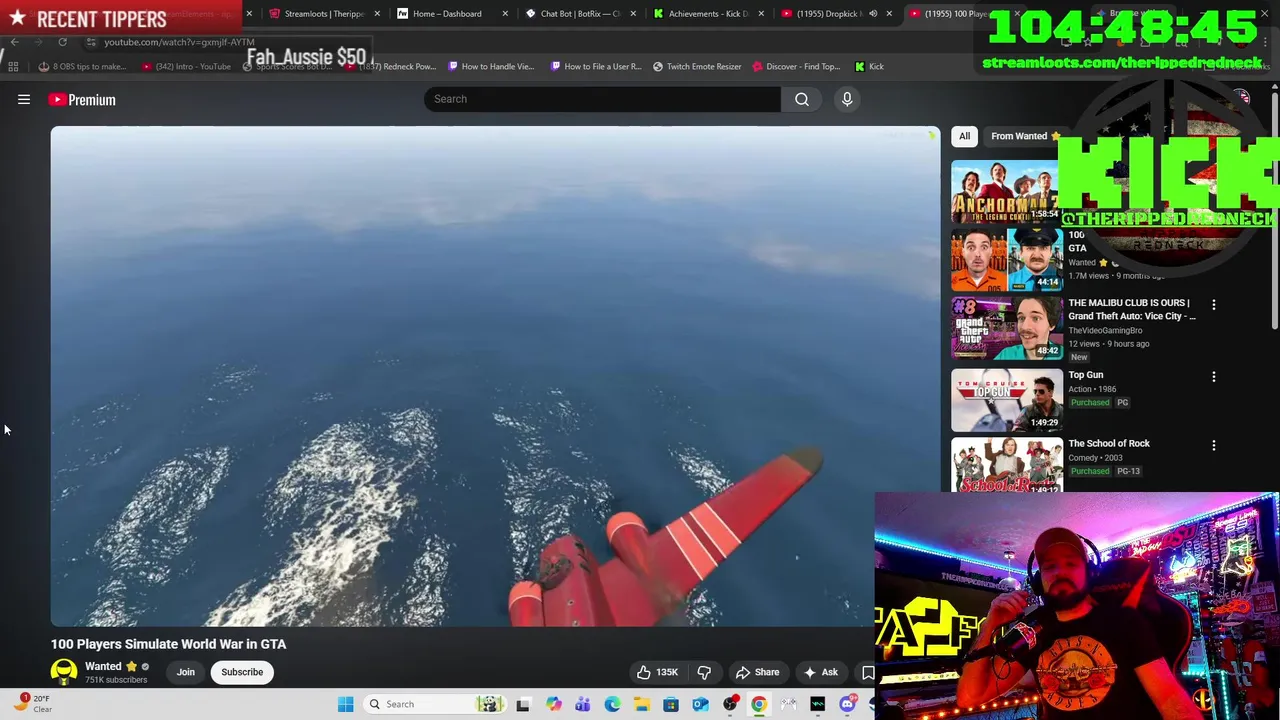This screenshot has height=720, width=1280.
Task: Open The Malibu Club Is Ours thumbnail
Action: (1006, 328)
